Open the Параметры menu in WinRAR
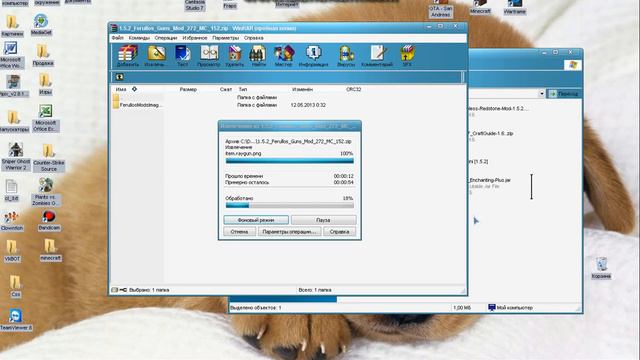Screen dimensions: 640x360 pos(226,38)
